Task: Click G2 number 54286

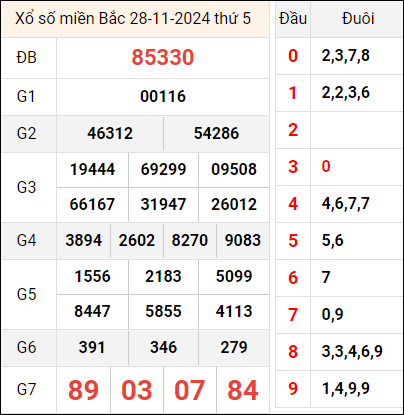Action: click(216, 133)
